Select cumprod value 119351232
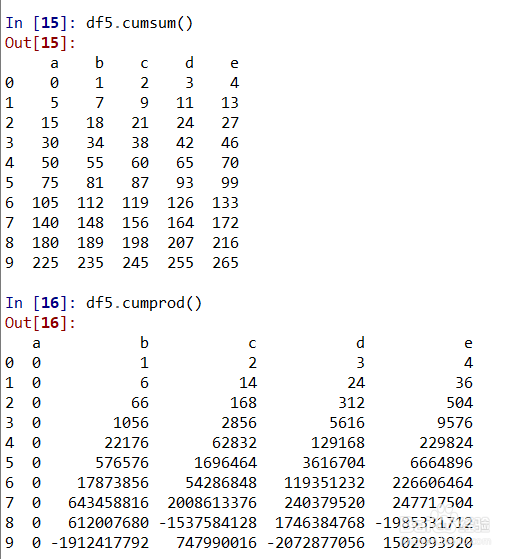 pyautogui.click(x=325, y=483)
